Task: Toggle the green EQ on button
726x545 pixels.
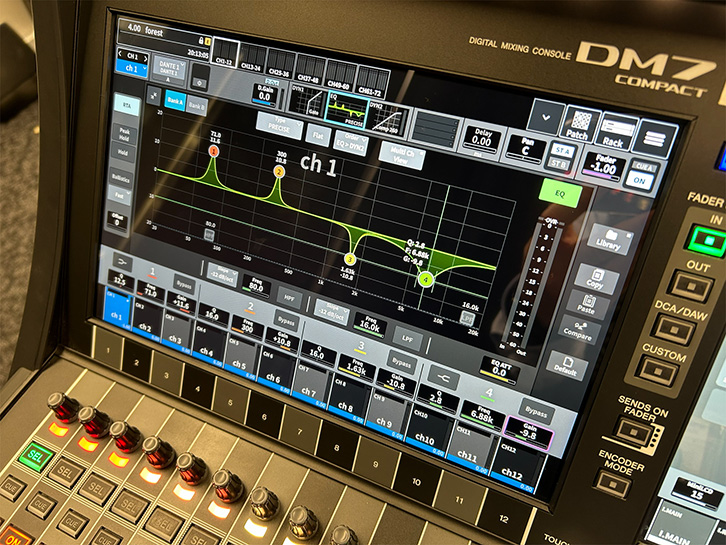Action: (560, 193)
